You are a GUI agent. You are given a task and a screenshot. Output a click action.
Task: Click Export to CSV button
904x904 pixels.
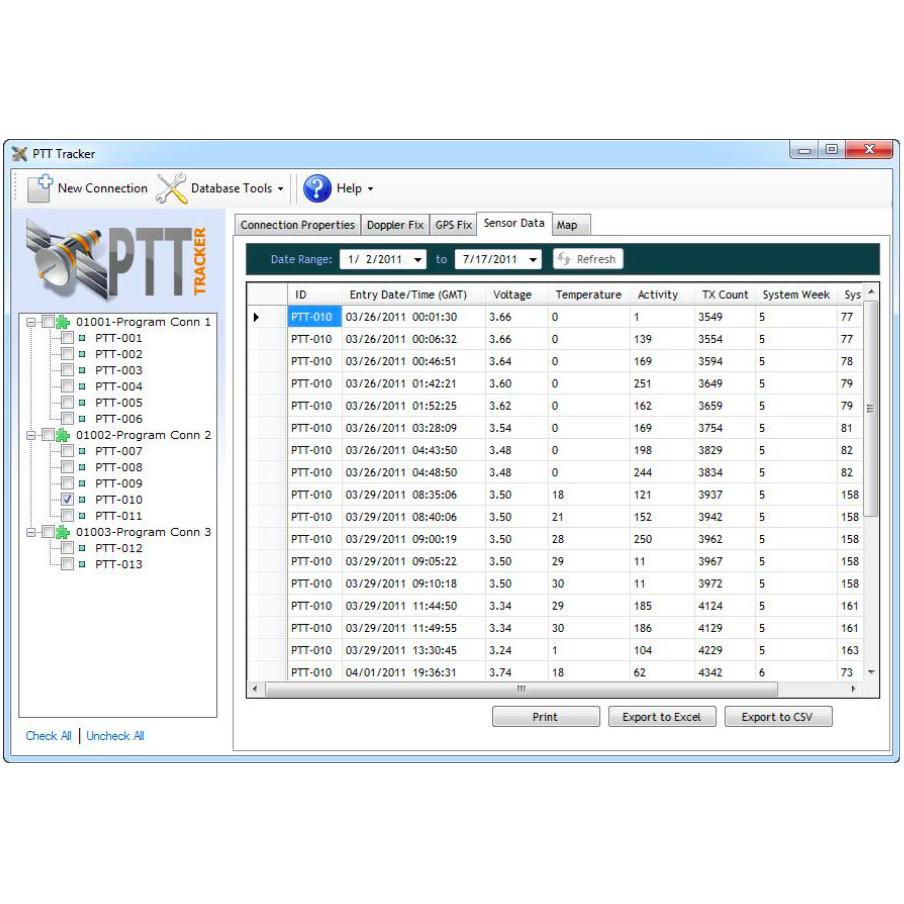(778, 717)
